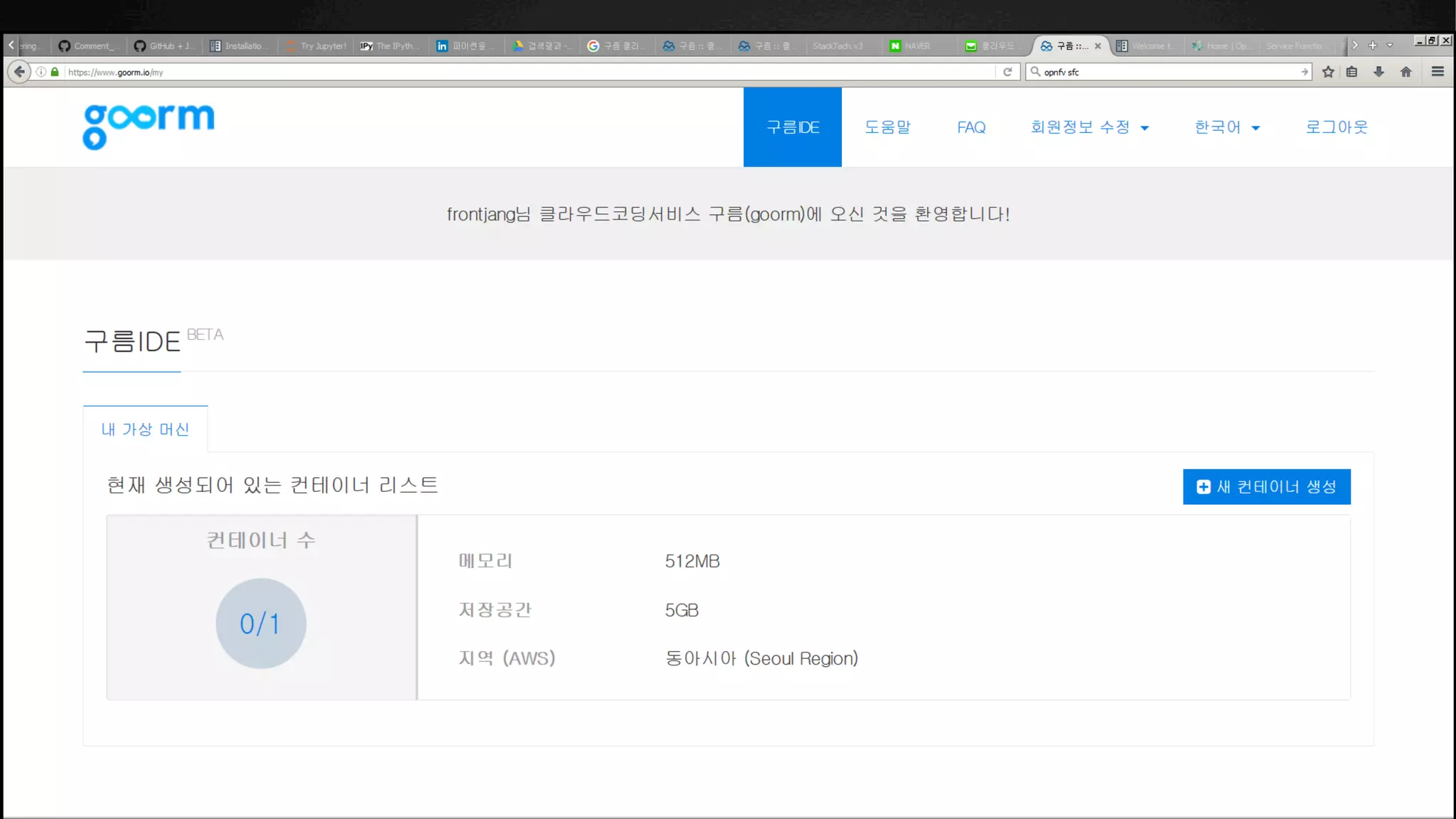Open the Firefox hamburger menu
The width and height of the screenshot is (1456, 819).
(x=1438, y=72)
